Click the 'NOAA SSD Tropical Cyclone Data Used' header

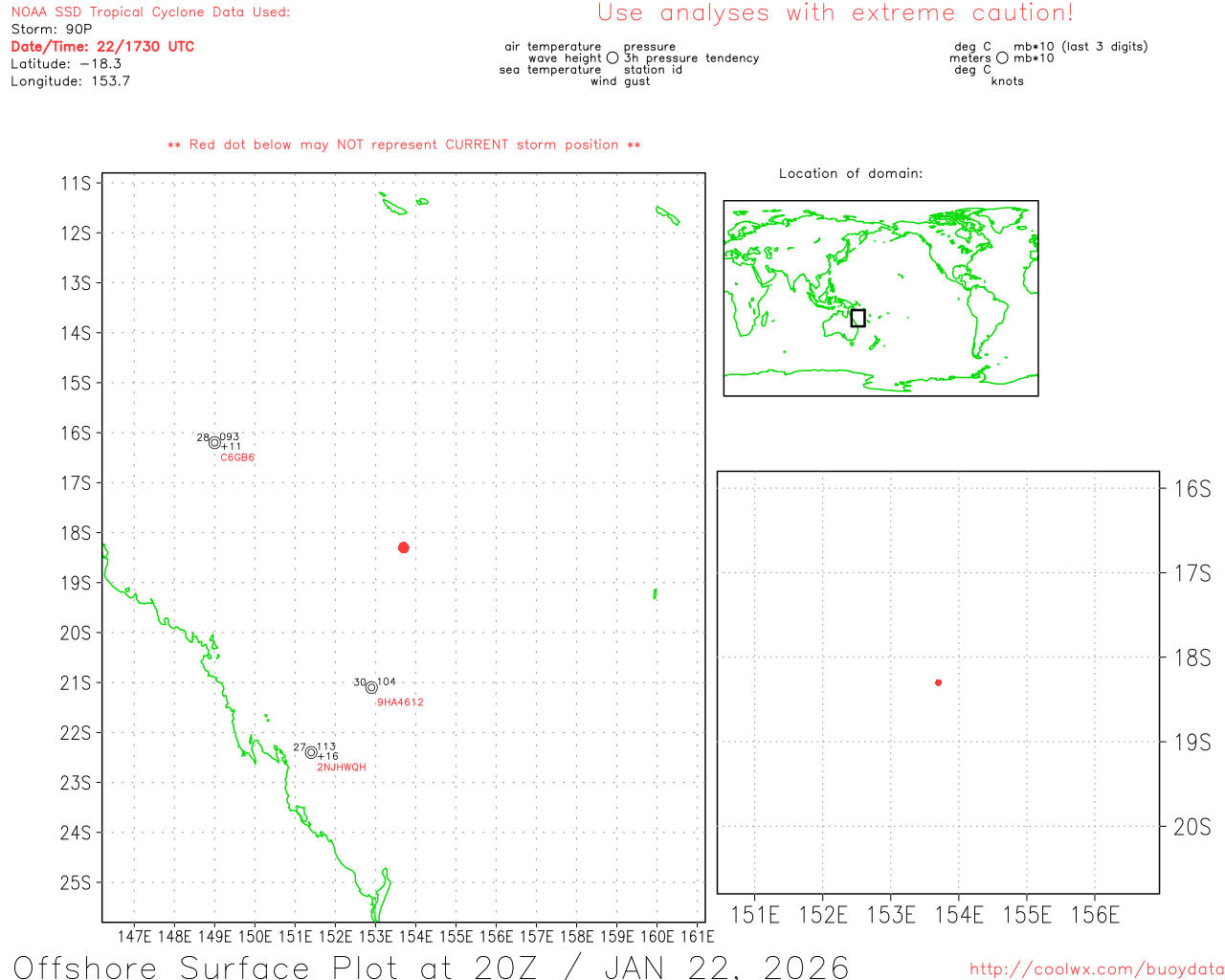[150, 12]
